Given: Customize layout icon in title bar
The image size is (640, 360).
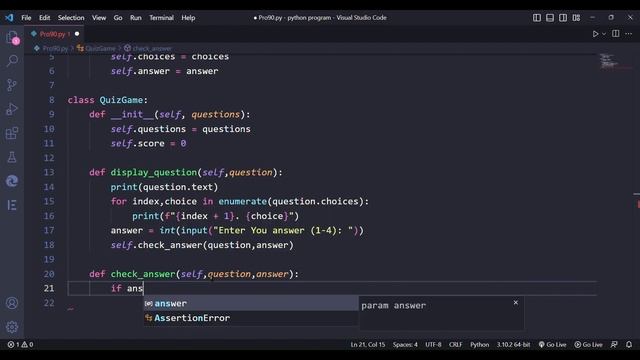Looking at the screenshot, I should pos(576,18).
